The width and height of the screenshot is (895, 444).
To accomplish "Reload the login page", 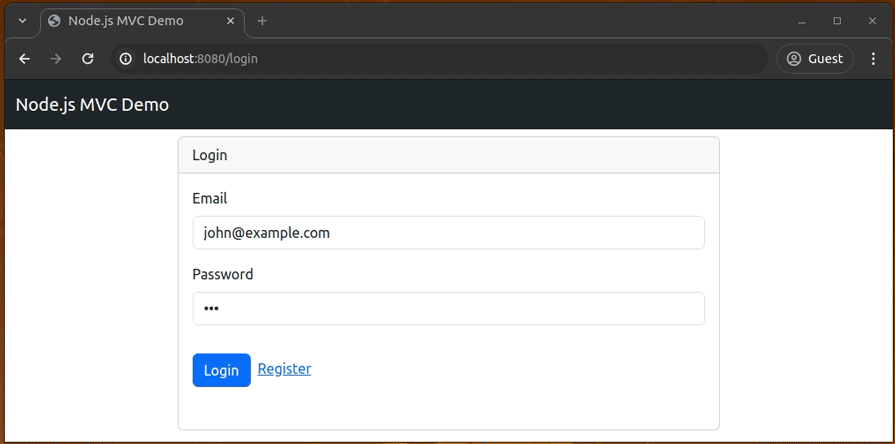I will point(88,59).
